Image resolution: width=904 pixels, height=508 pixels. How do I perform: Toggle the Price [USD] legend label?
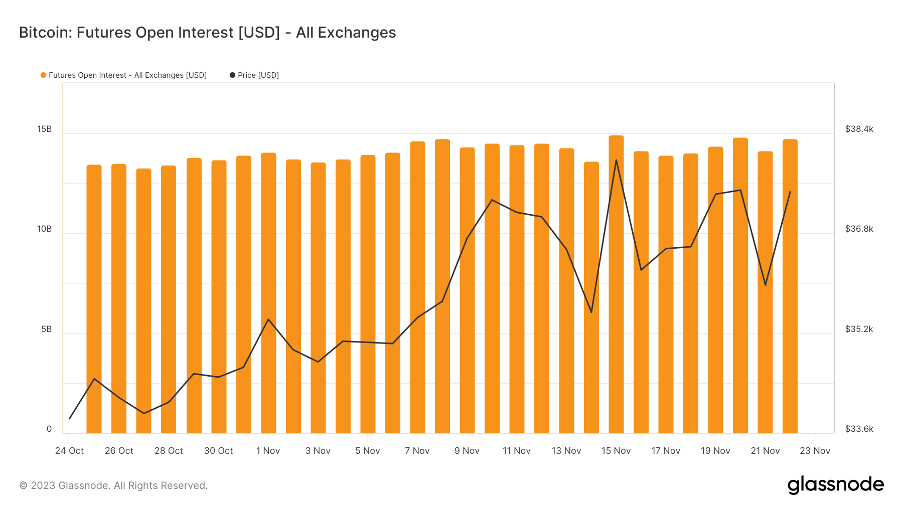[x=258, y=75]
